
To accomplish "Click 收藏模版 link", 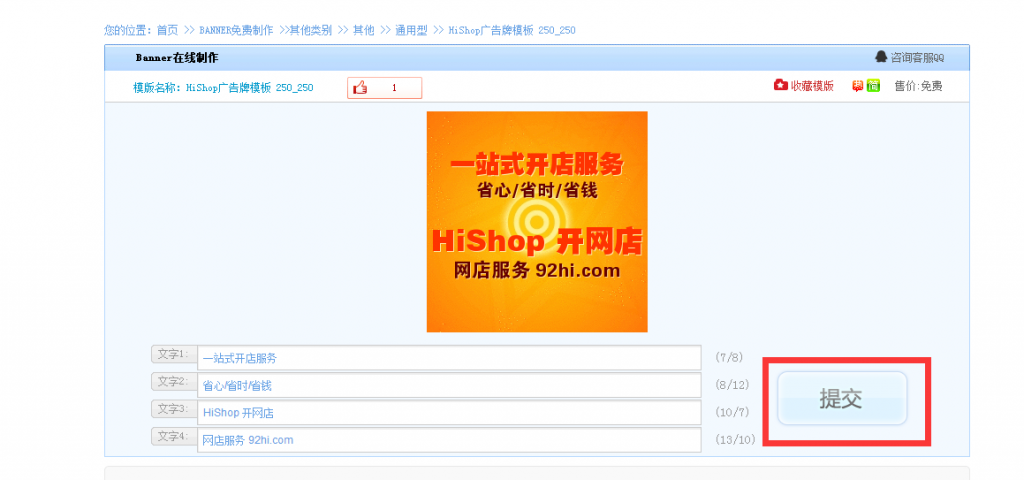I will point(812,86).
